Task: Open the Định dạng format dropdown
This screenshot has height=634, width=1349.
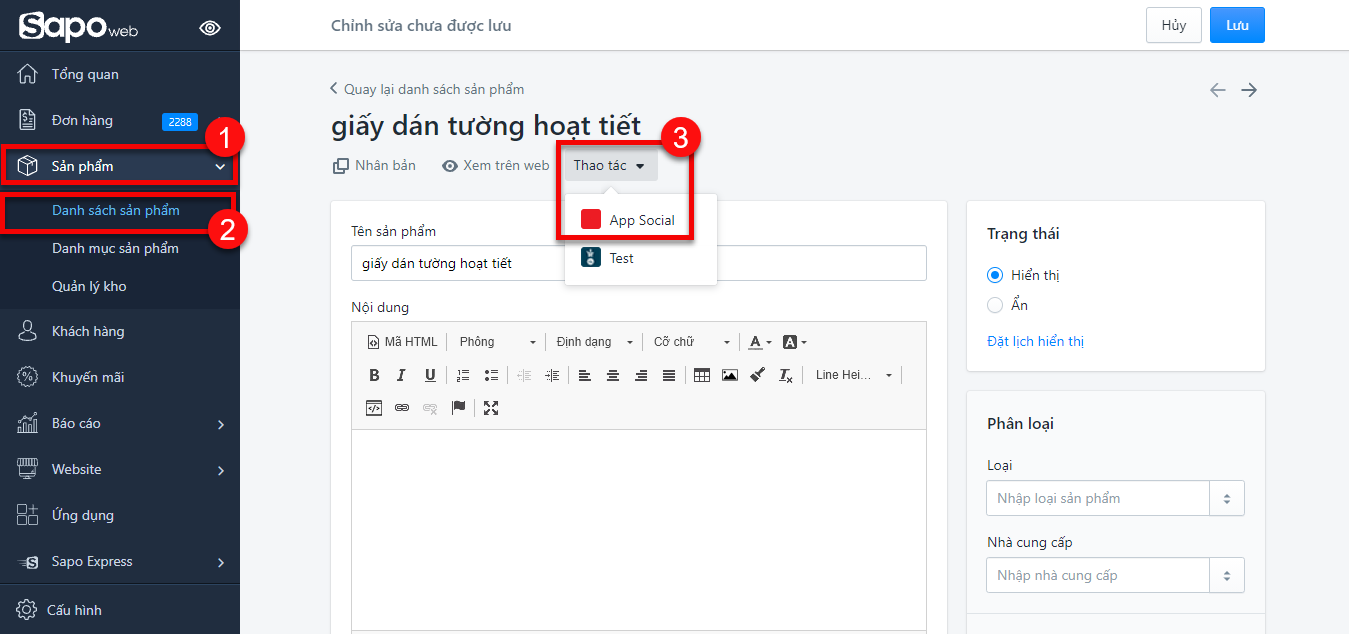Action: [x=595, y=342]
